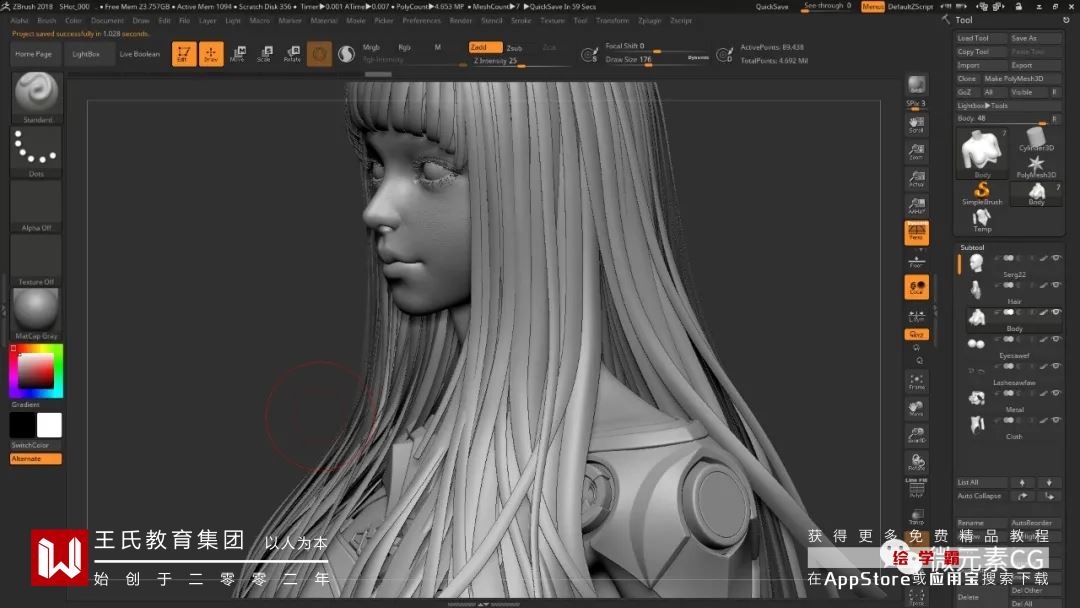Click the sphere material mode icon

[346, 54]
